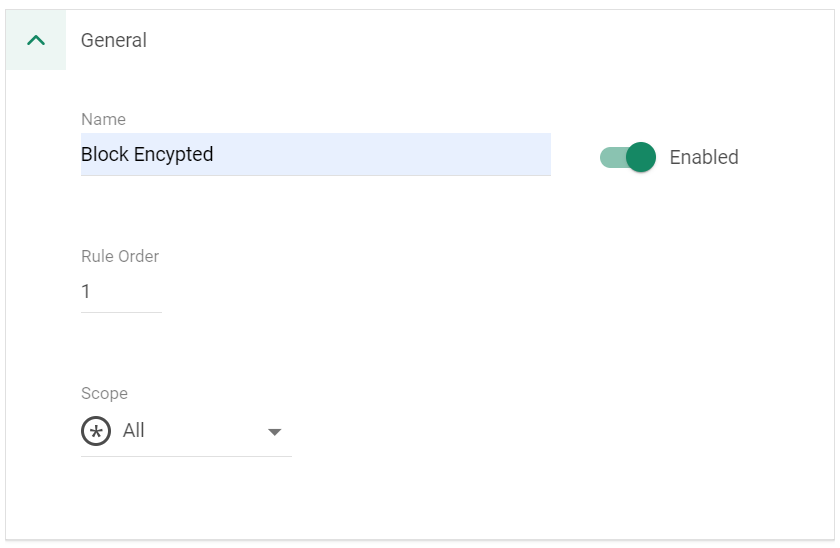Click the Enabled label text
The height and width of the screenshot is (548, 840).
point(704,157)
